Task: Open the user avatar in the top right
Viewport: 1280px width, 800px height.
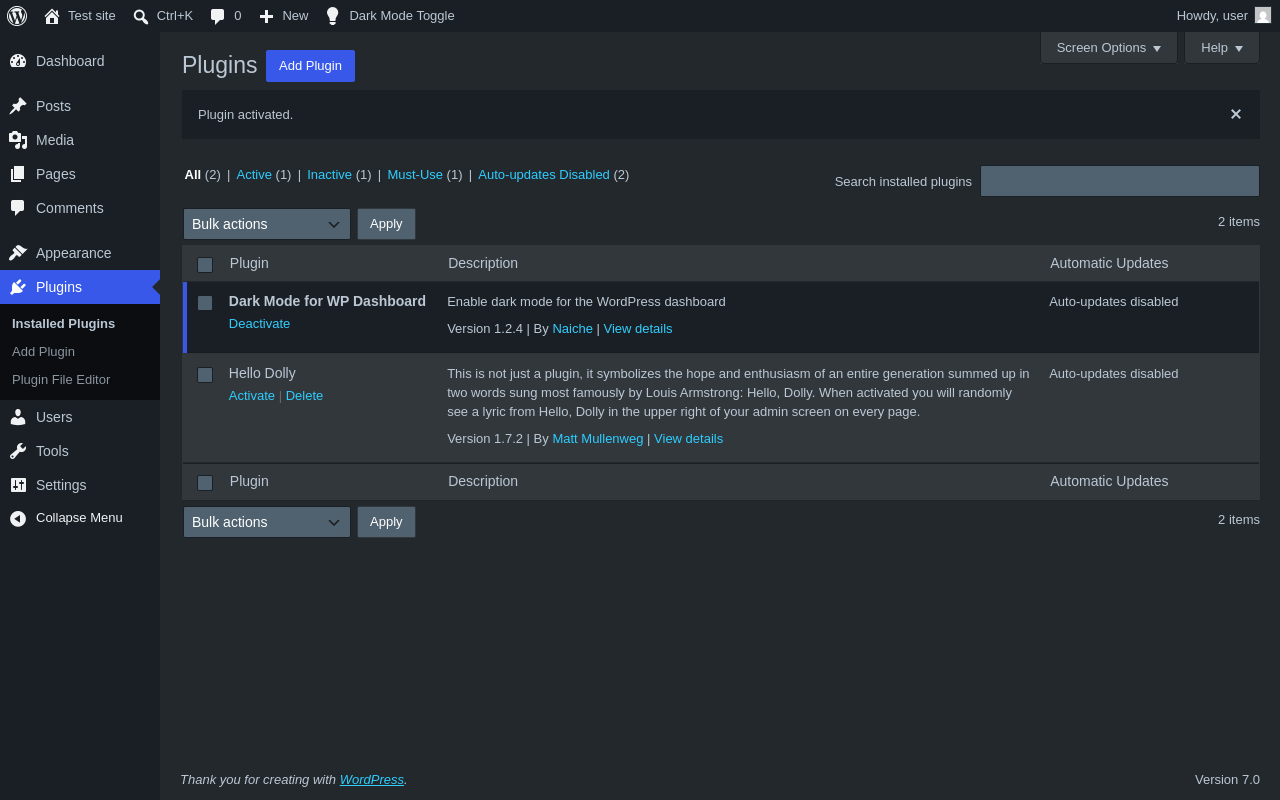Action: tap(1263, 15)
